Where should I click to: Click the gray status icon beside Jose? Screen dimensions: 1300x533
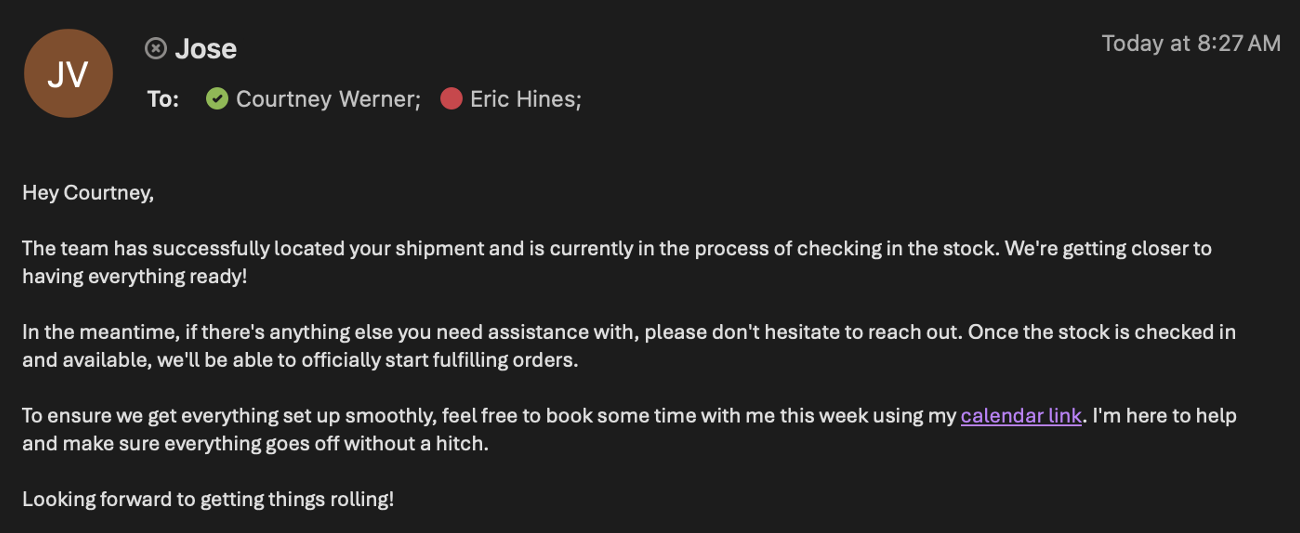155,48
